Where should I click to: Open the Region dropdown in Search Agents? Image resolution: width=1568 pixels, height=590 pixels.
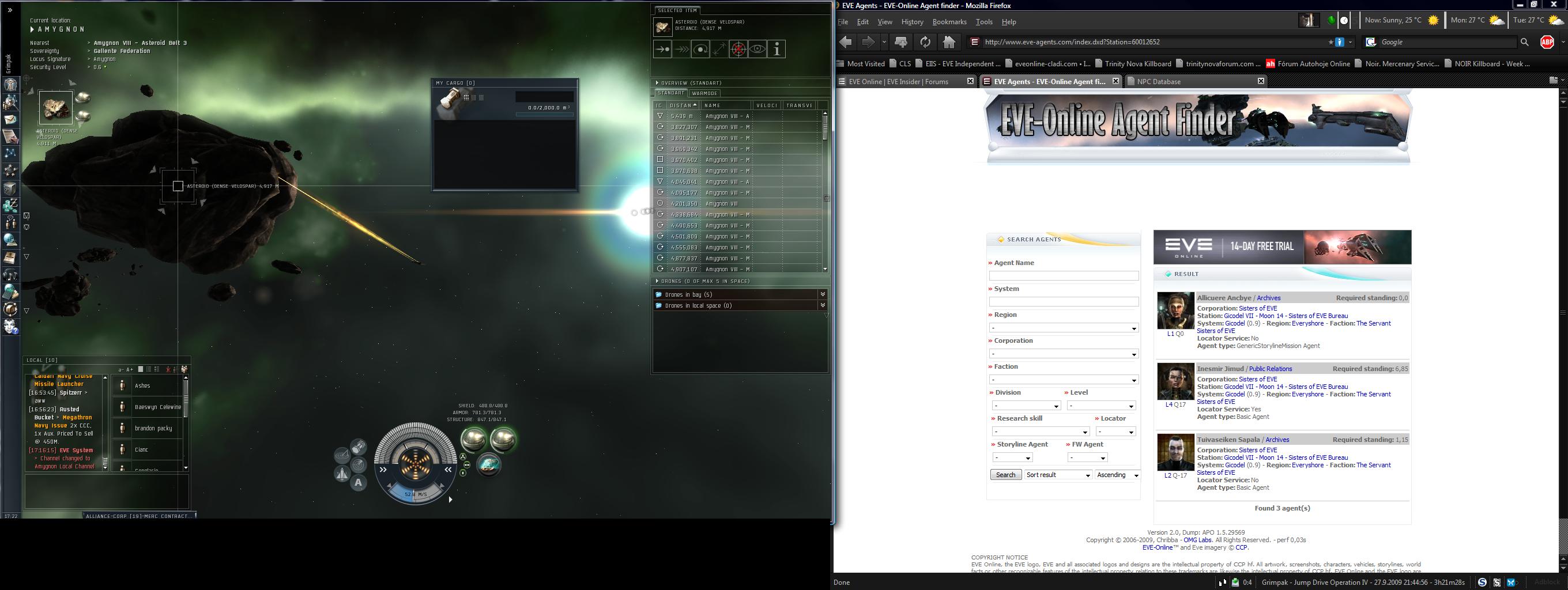pyautogui.click(x=1064, y=328)
